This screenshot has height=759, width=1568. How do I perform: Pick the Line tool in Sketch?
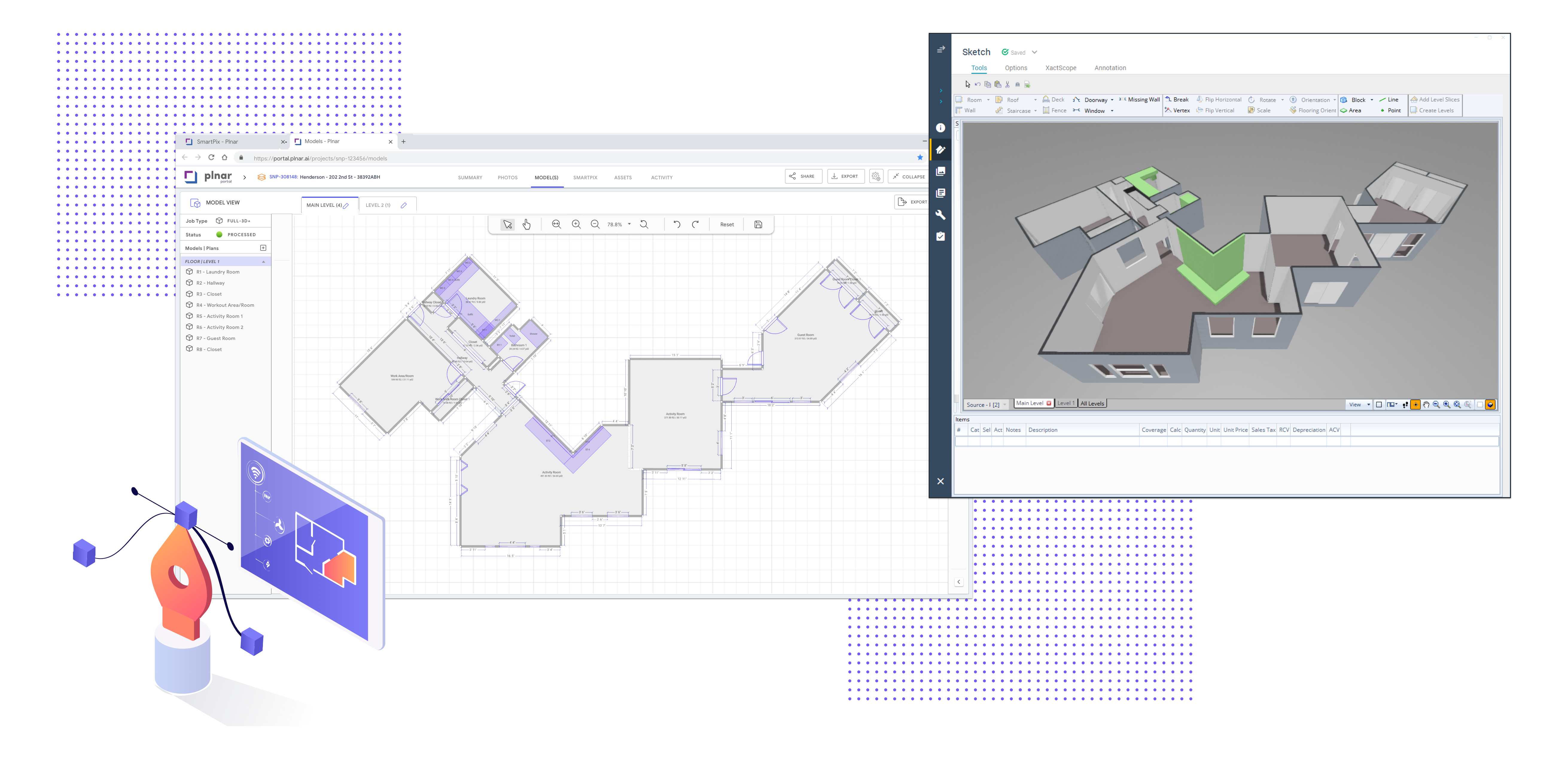(x=1390, y=99)
